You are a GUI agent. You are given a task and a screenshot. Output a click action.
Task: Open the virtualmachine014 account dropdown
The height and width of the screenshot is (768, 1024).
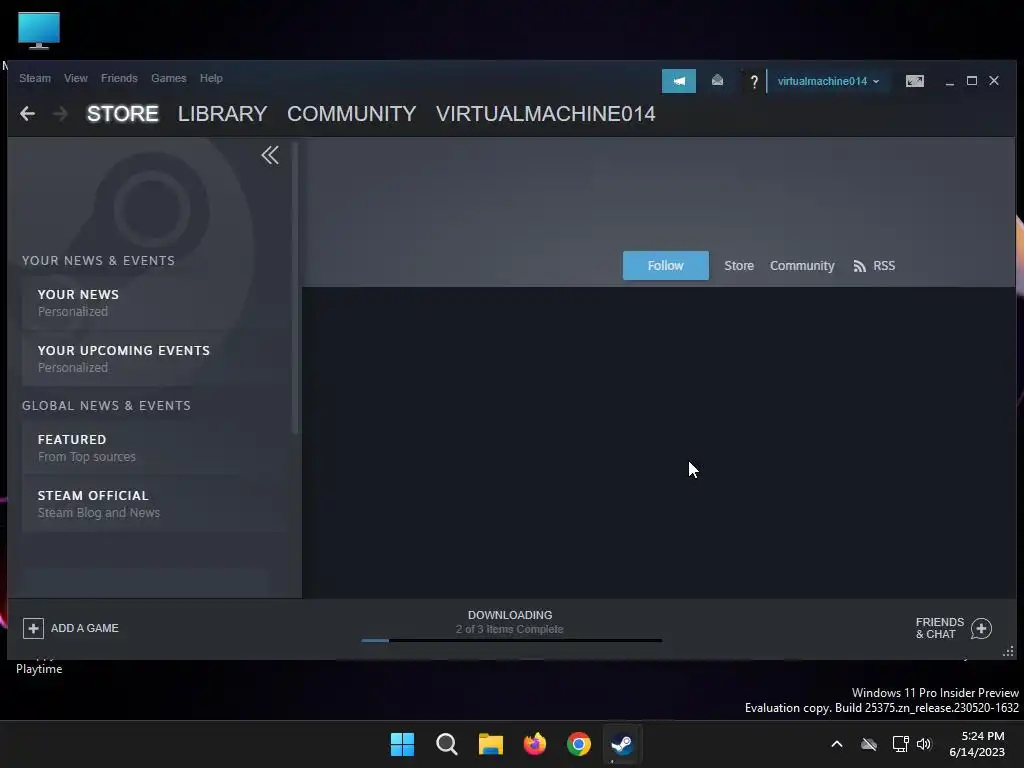828,82
